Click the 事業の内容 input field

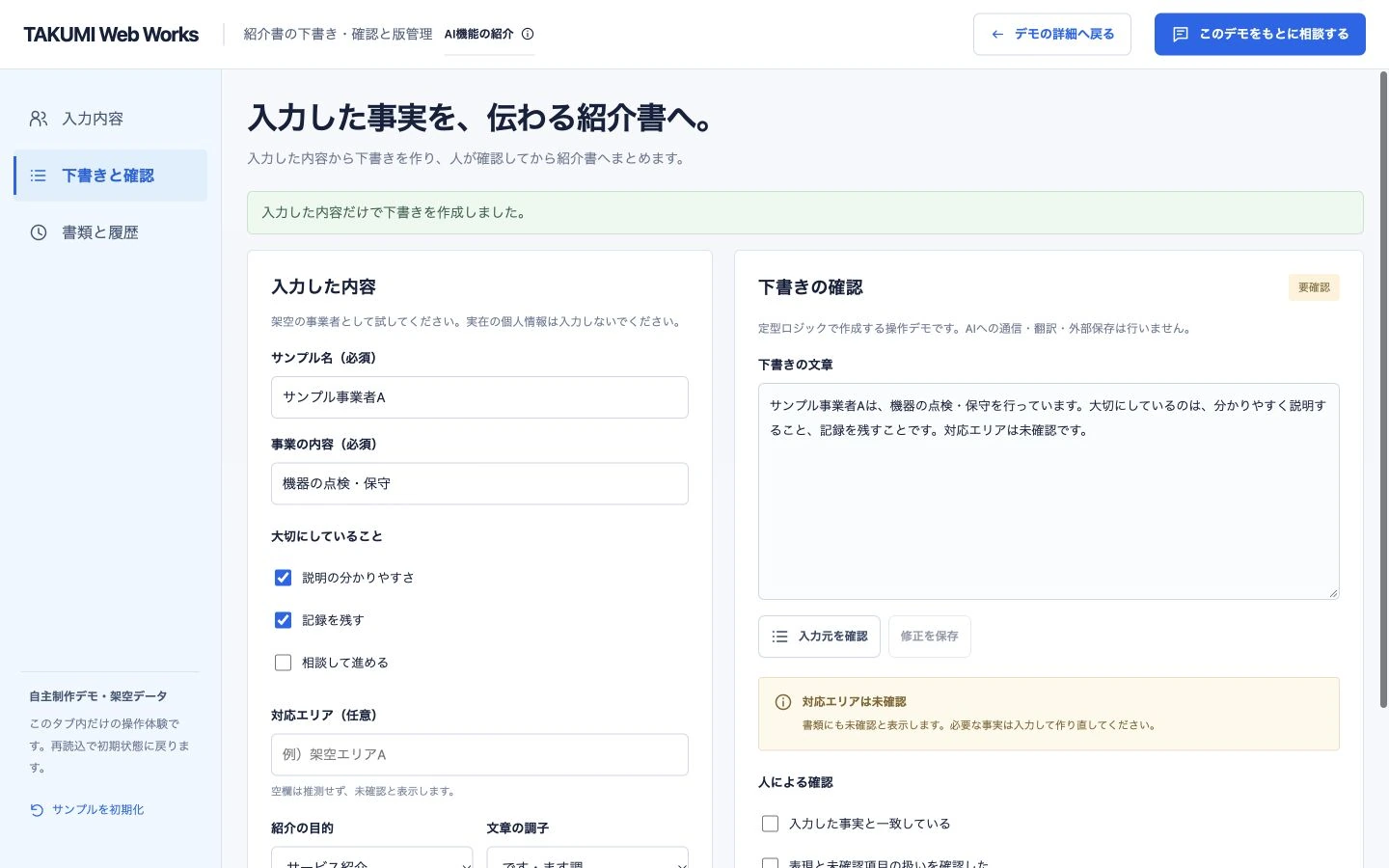[479, 484]
